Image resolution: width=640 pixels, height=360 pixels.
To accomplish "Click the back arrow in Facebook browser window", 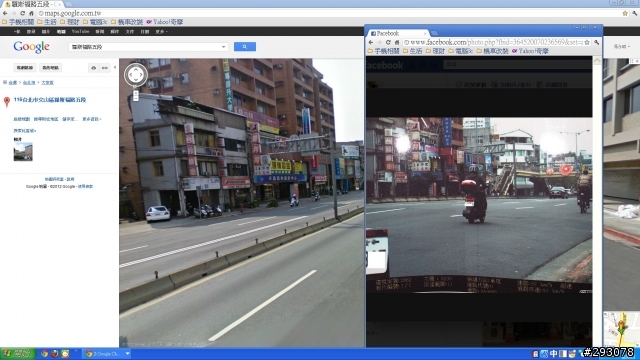I will click(371, 42).
